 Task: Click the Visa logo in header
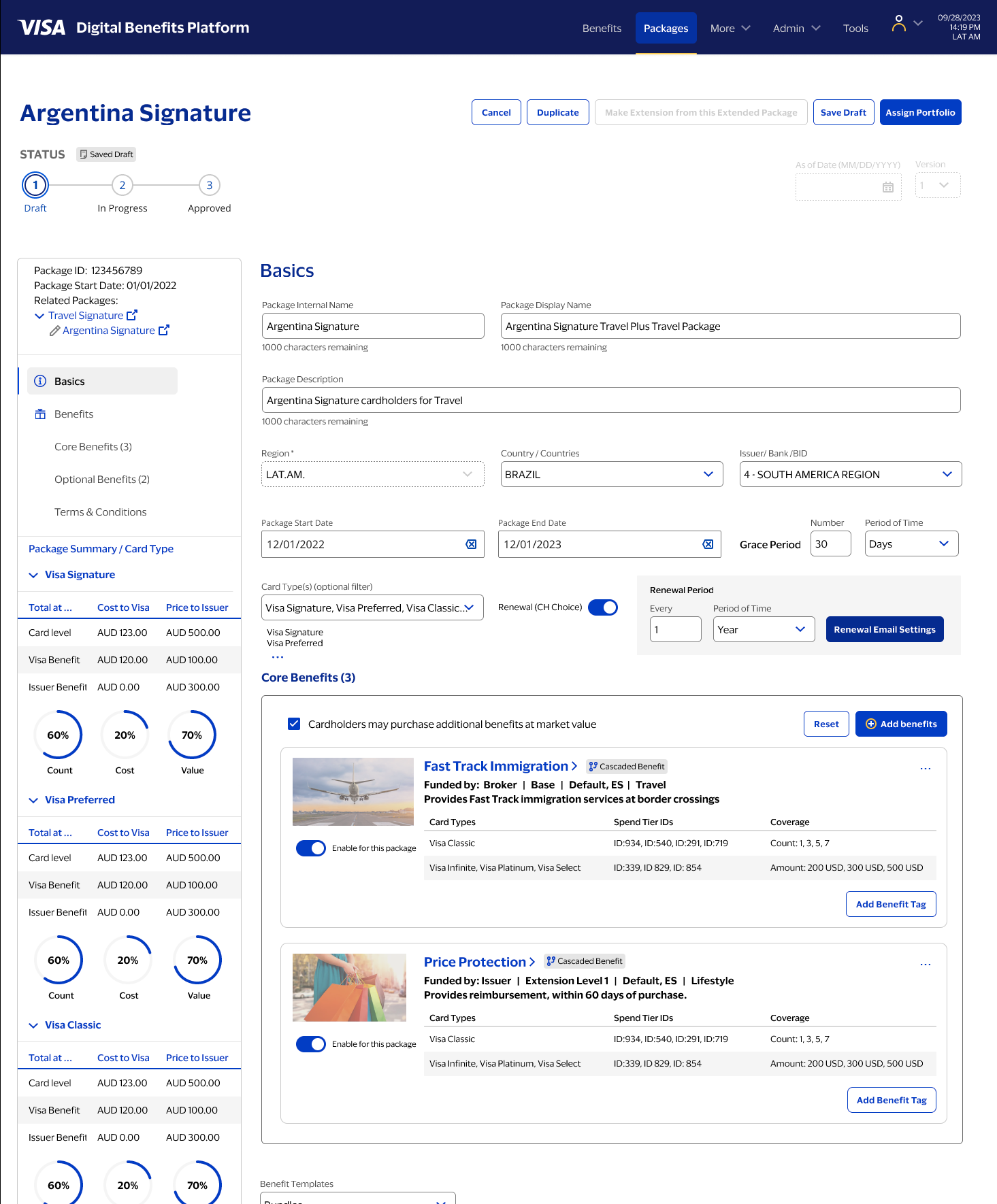pyautogui.click(x=42, y=28)
